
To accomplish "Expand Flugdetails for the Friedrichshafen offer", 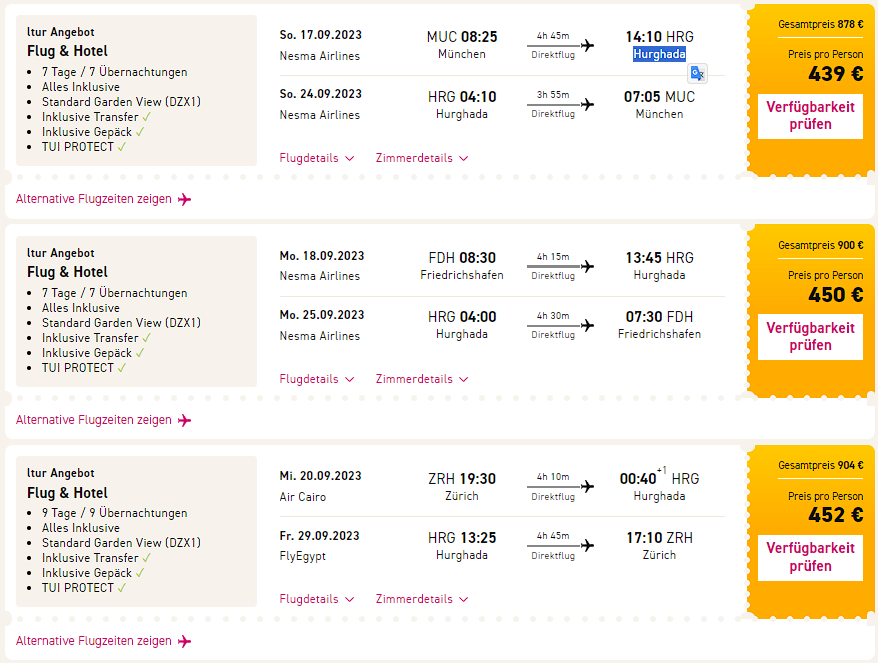I will coord(316,379).
